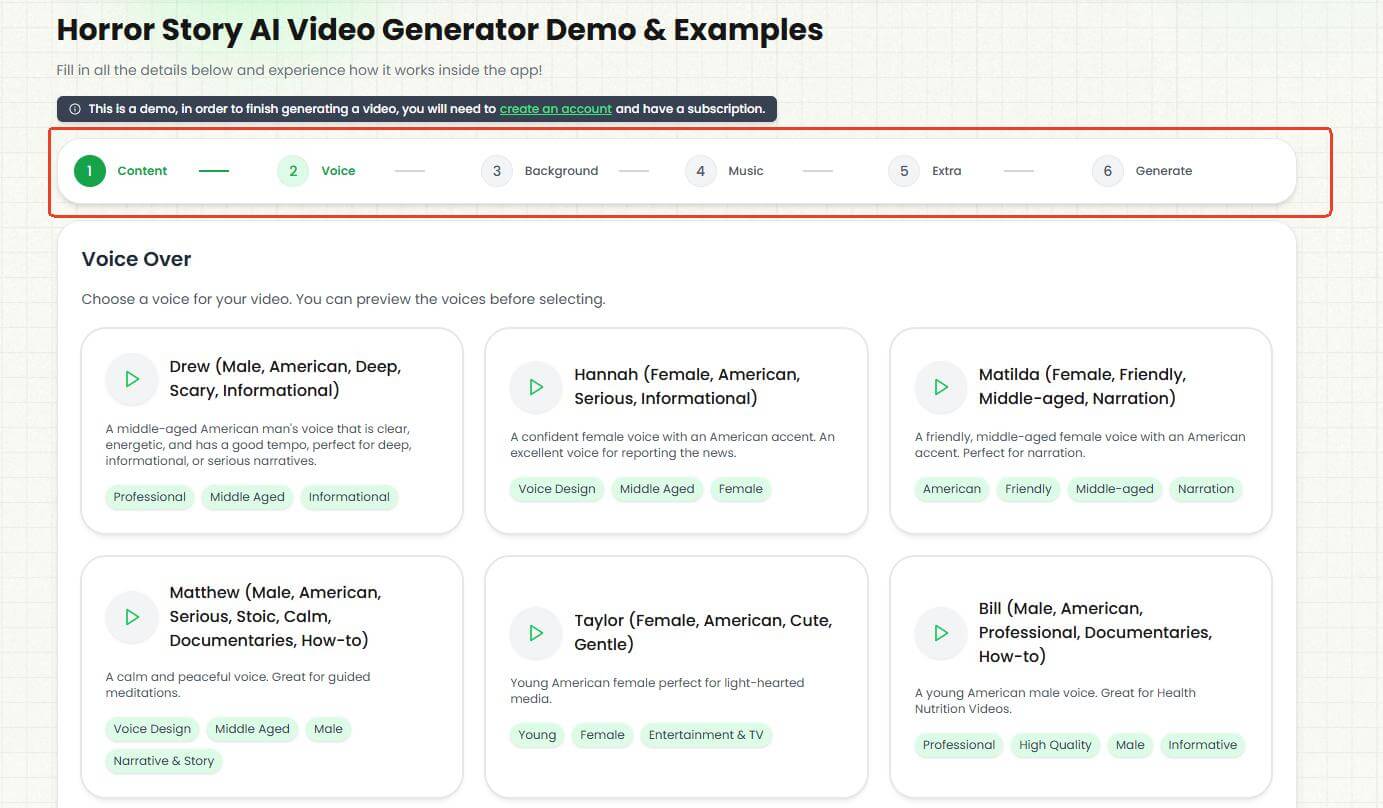This screenshot has height=808, width=1383.
Task: Play Drew voice preview
Action: point(132,379)
